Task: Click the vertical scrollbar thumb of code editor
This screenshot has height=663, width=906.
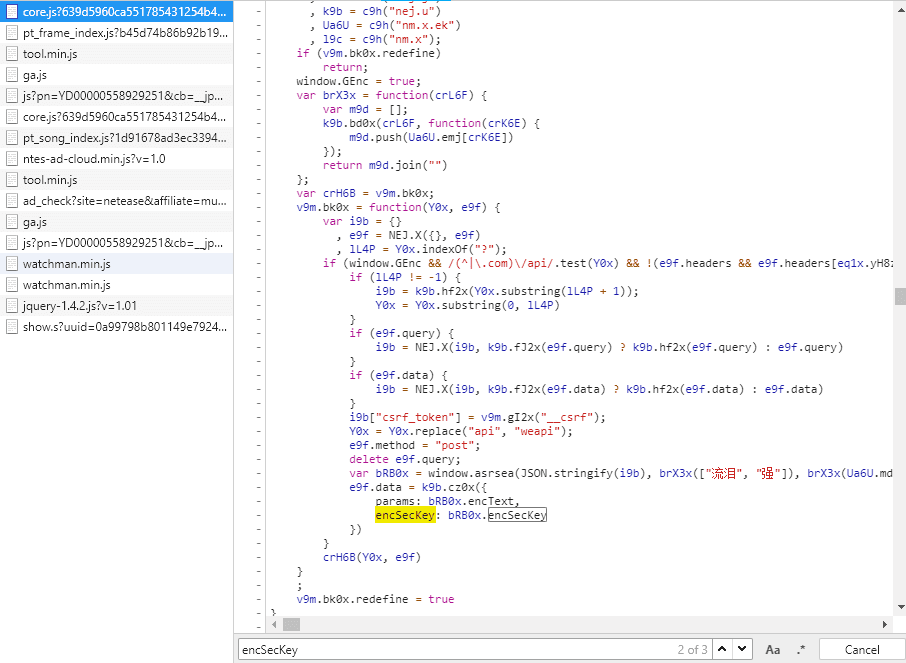Action: pos(900,296)
